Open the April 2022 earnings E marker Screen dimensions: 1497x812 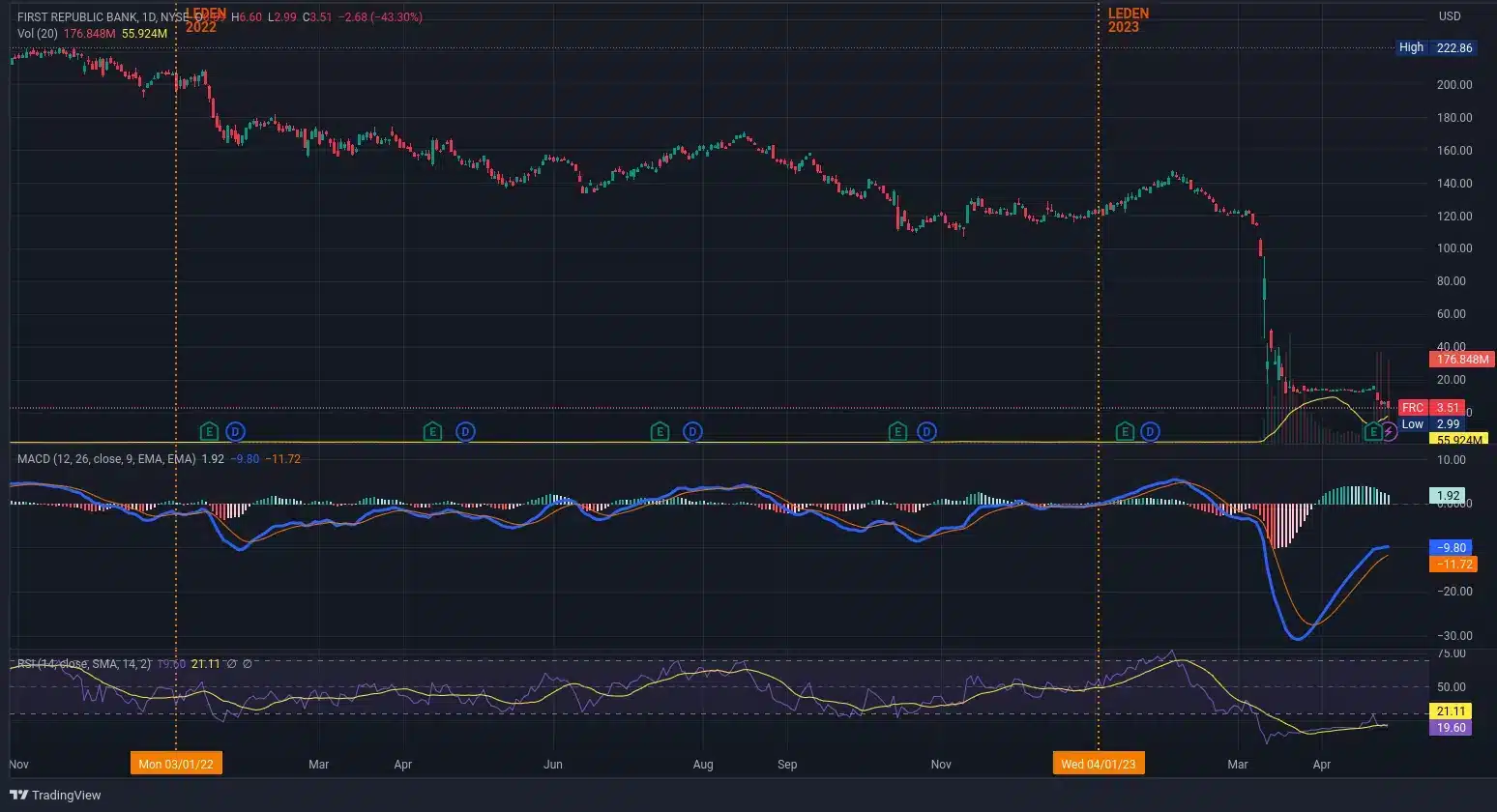click(x=433, y=431)
